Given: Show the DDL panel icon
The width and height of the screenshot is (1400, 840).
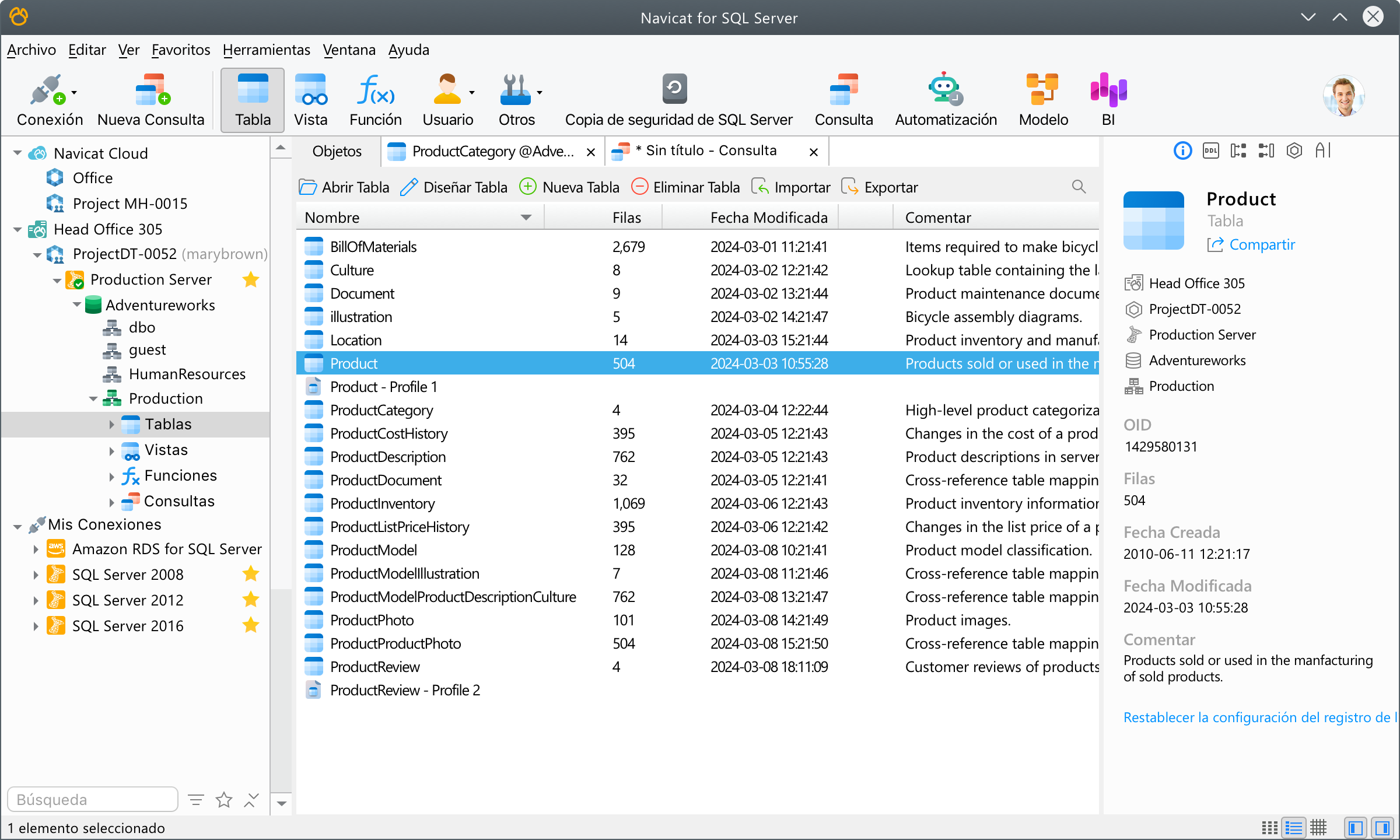Looking at the screenshot, I should pos(1210,151).
